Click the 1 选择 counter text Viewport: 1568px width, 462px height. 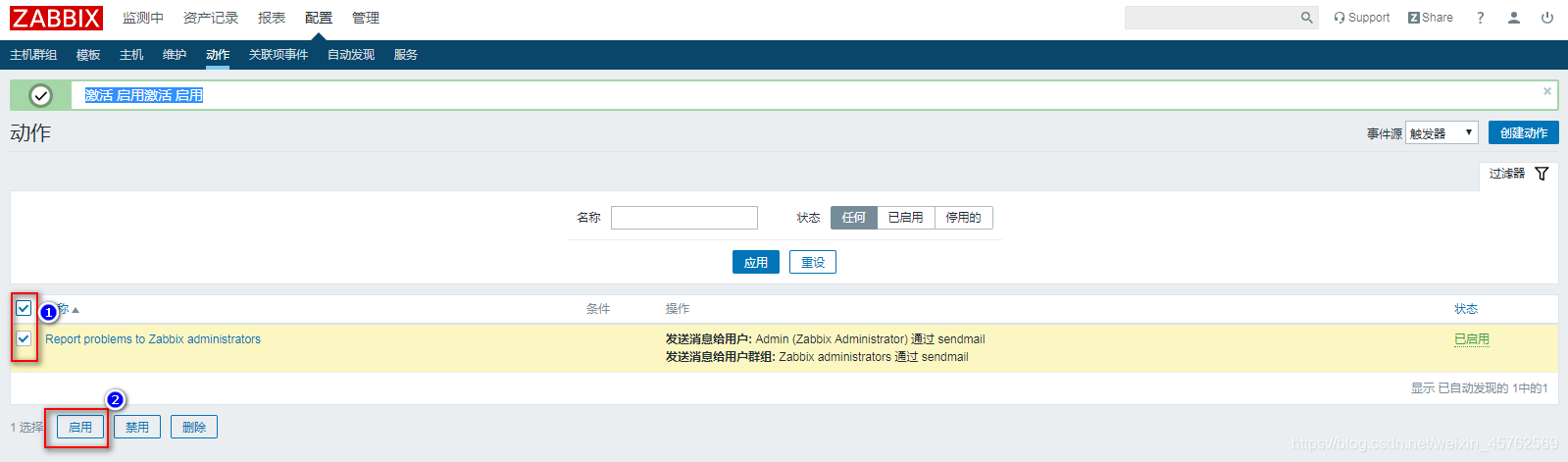[x=26, y=428]
